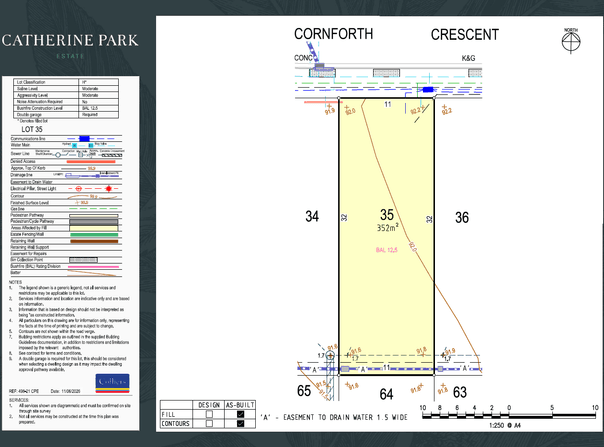The height and width of the screenshot is (447, 604).
Task: Click the Drainage line symbol in legend
Action: click(92, 176)
